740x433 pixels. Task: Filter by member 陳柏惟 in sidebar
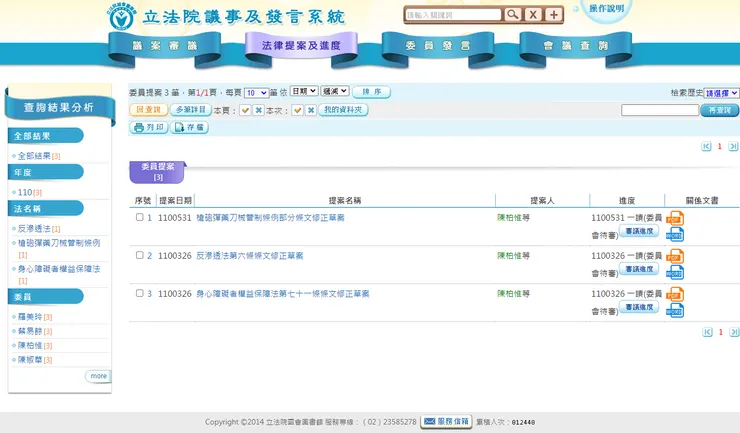coord(35,345)
